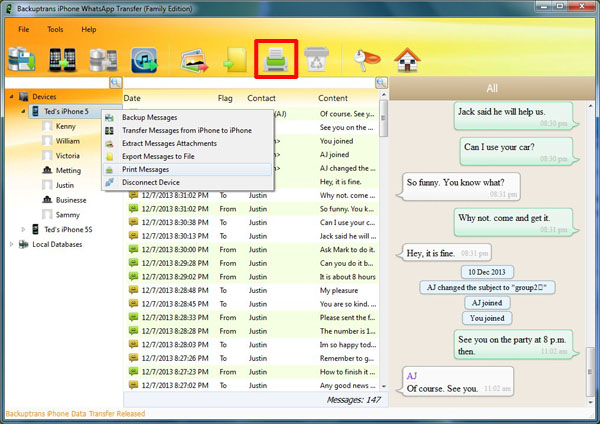Click the message list search magnifier icon
Viewport: 600px width, 424px height.
click(x=382, y=82)
